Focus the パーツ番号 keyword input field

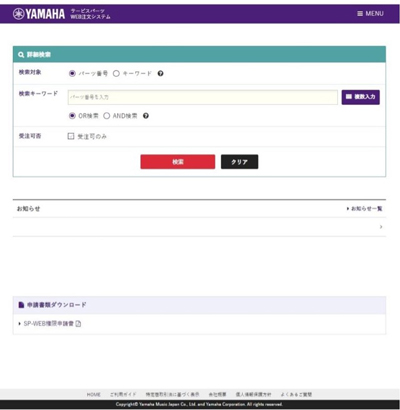pyautogui.click(x=203, y=97)
